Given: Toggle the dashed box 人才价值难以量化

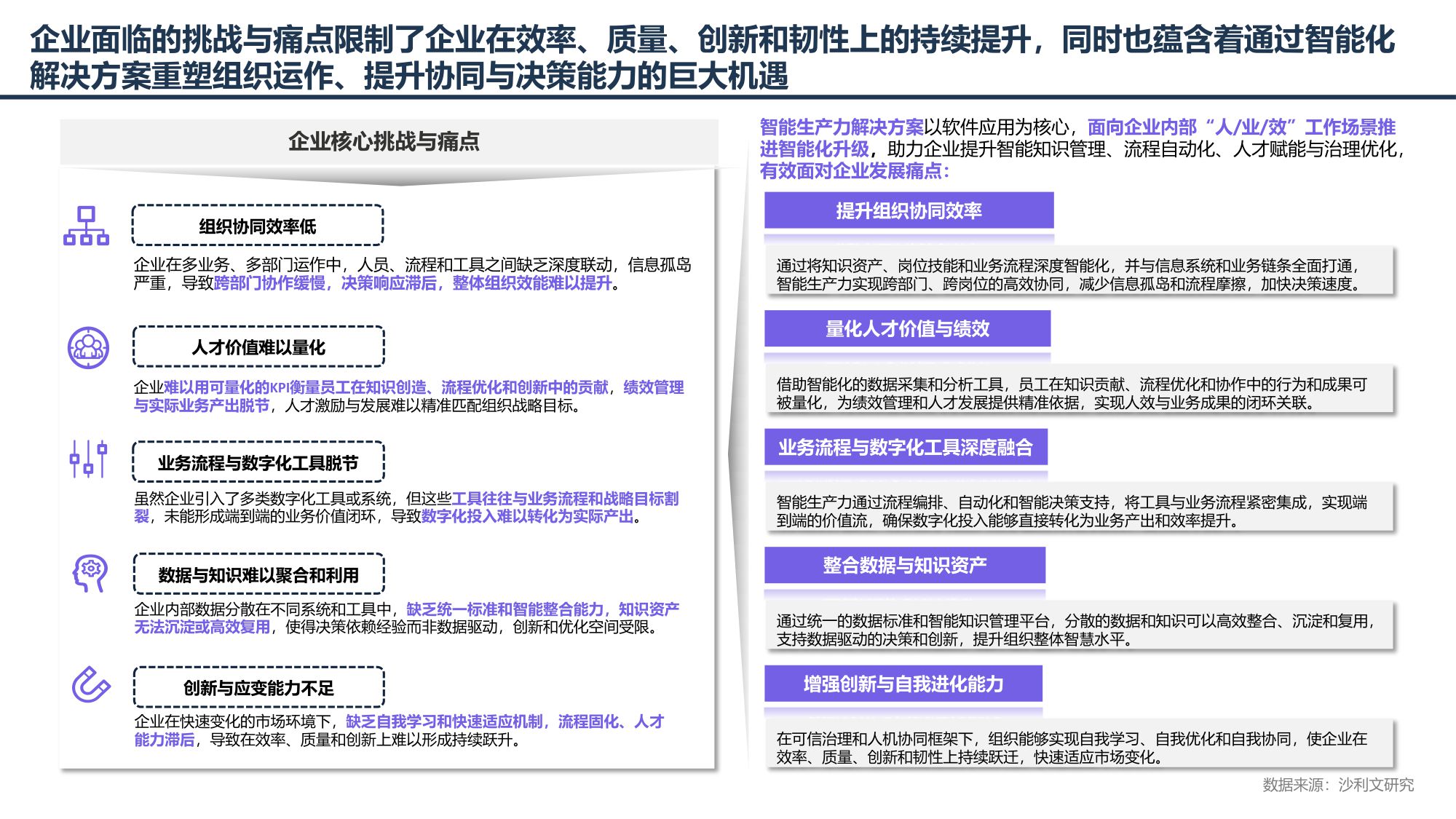Looking at the screenshot, I should point(257,347).
